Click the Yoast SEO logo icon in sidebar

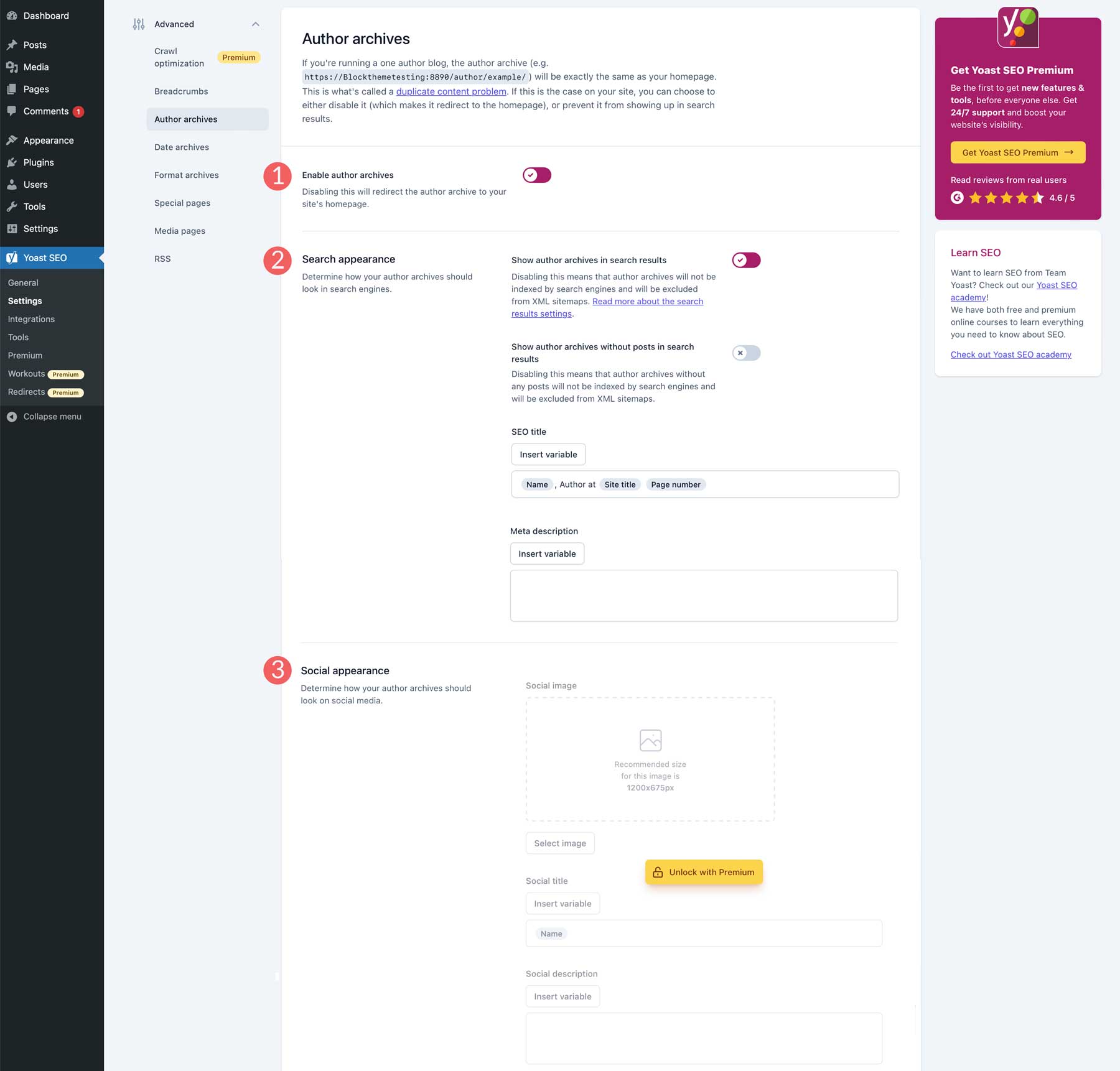[12, 258]
